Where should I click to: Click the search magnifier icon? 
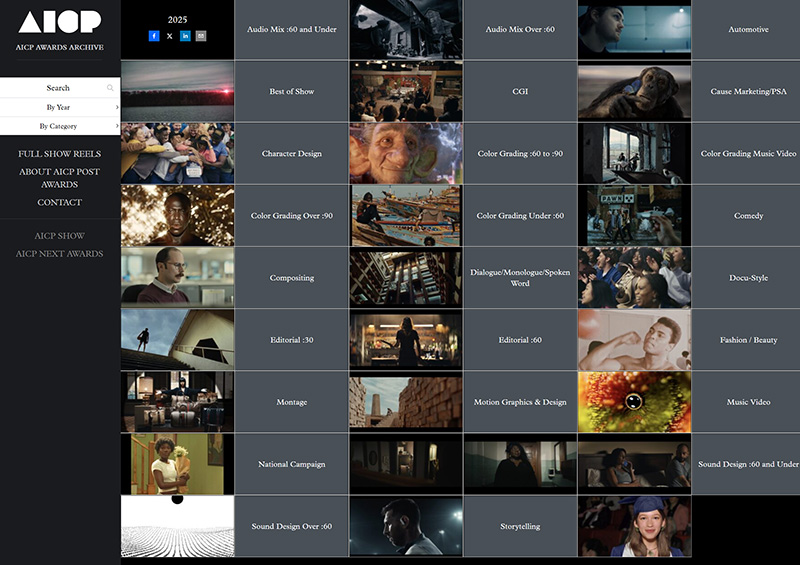click(110, 88)
